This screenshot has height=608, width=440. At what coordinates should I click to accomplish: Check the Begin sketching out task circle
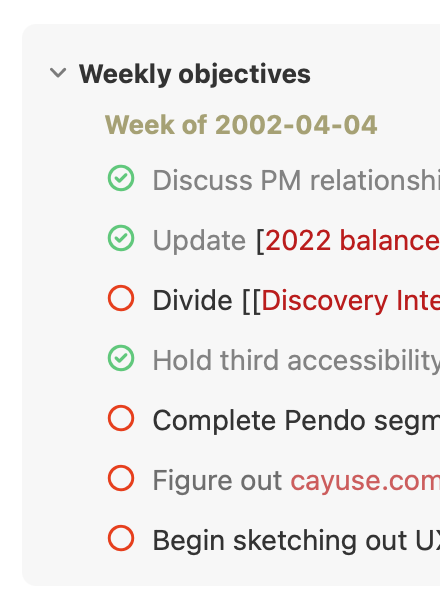pos(121,538)
